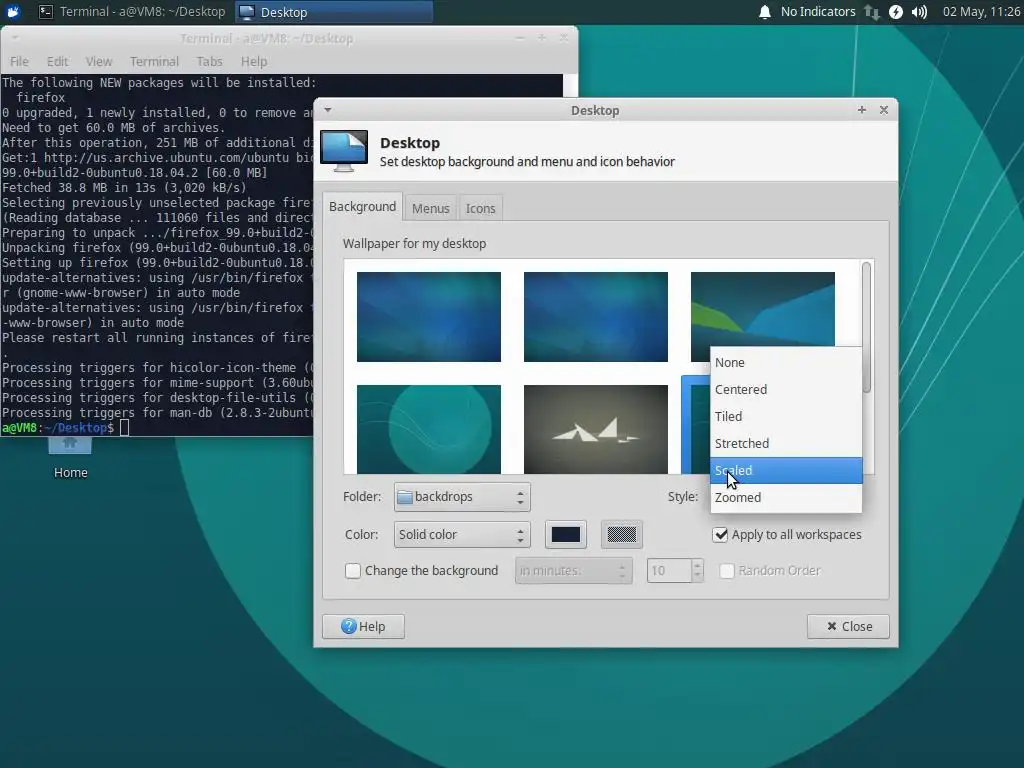Image resolution: width=1024 pixels, height=768 pixels.
Task: Pick the first dark color swatch
Action: click(x=566, y=535)
